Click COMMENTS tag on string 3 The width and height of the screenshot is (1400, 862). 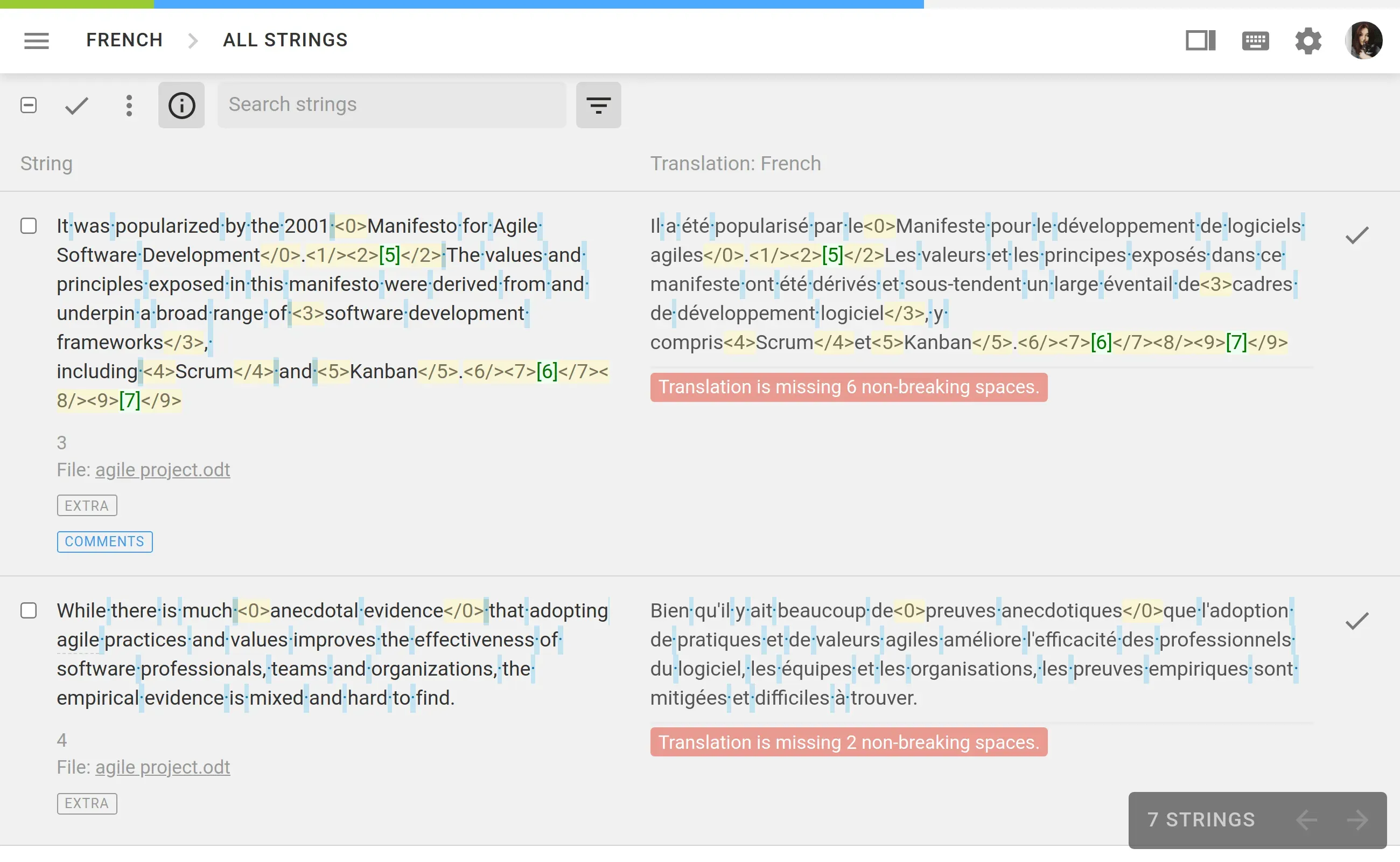[105, 540]
